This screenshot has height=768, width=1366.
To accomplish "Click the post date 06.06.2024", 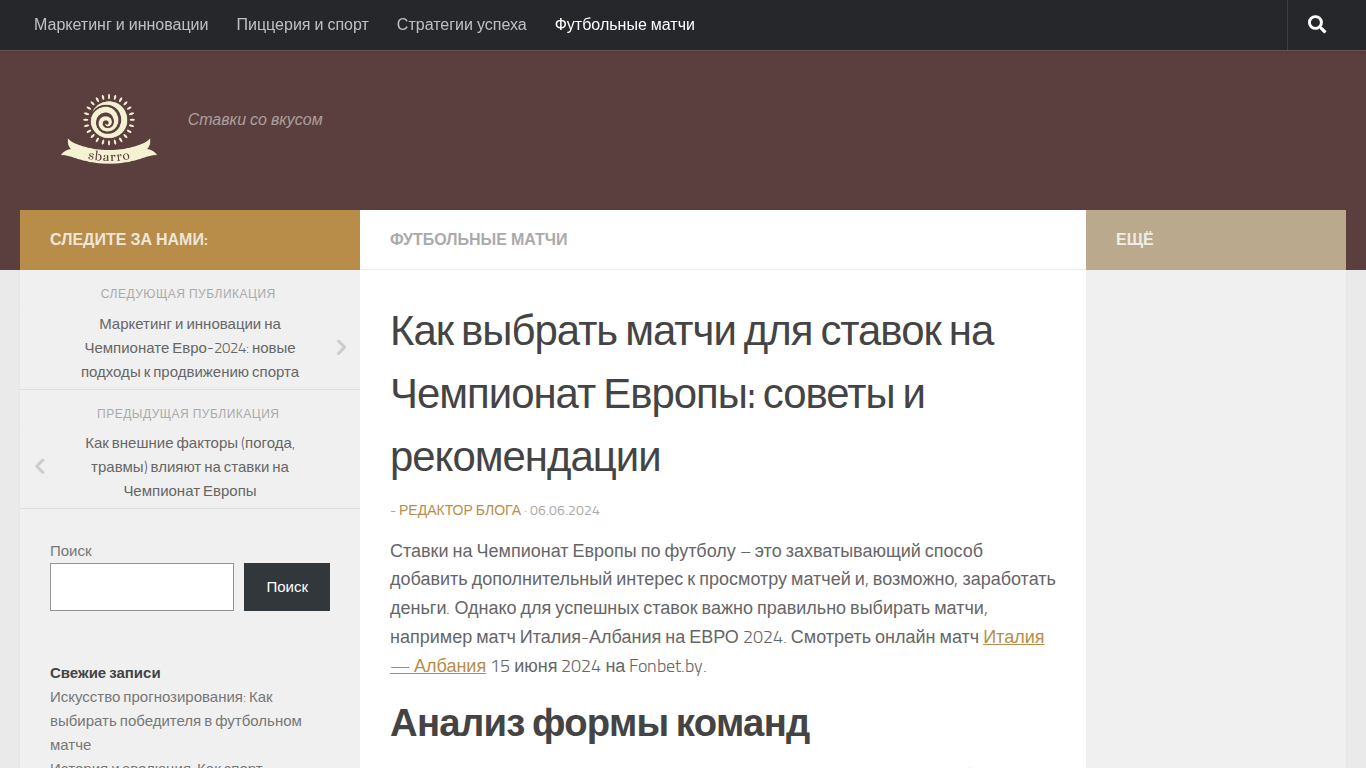I will 565,510.
